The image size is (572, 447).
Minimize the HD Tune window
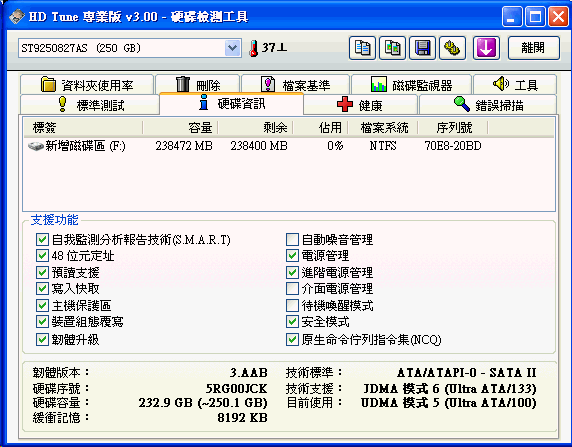click(512, 17)
